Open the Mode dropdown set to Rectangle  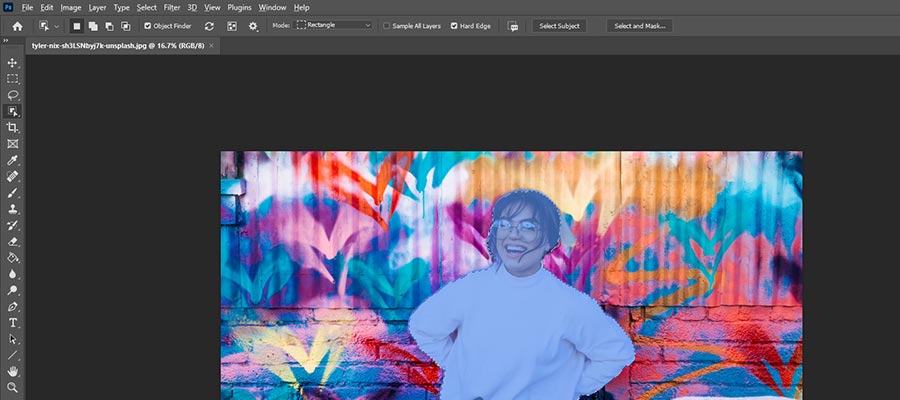[x=334, y=25]
